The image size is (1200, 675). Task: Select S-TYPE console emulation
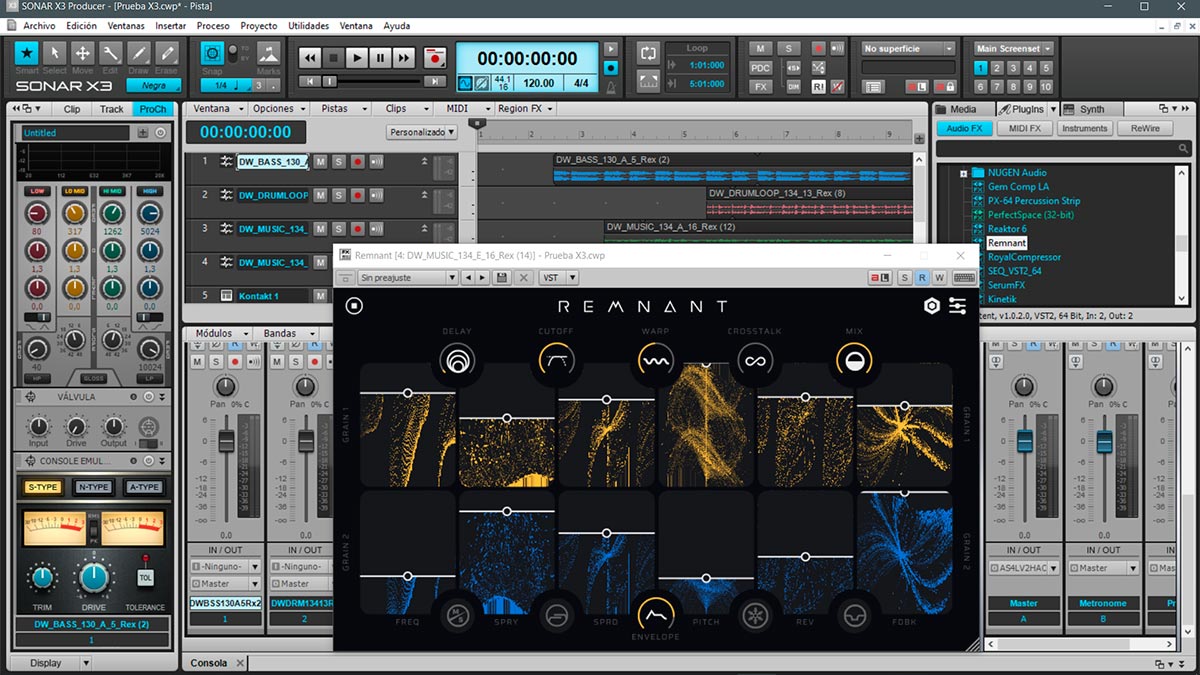[43, 487]
